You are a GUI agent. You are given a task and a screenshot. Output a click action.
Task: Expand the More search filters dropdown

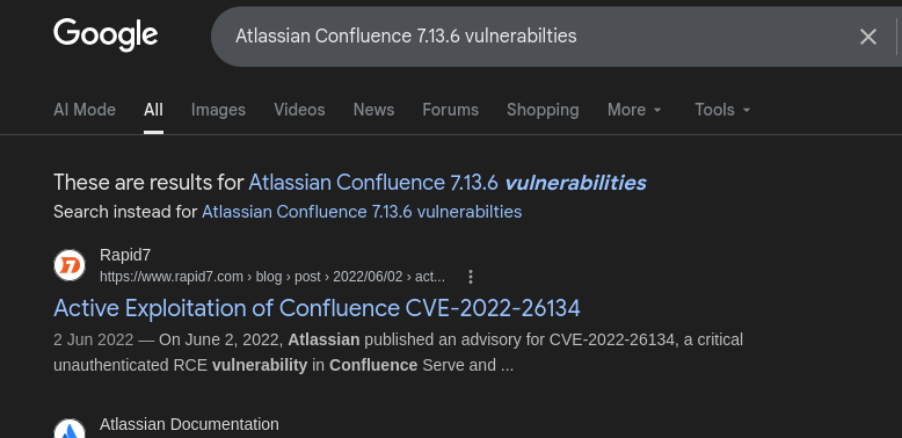click(x=634, y=110)
